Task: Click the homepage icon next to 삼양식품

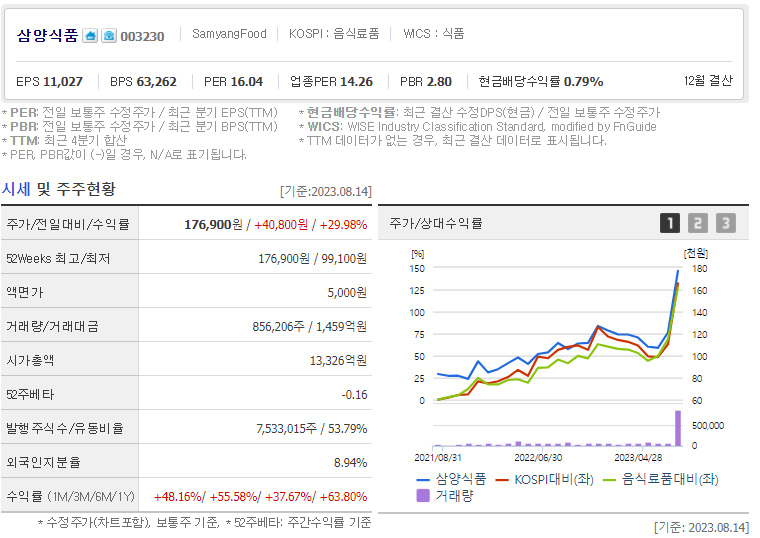Action: (x=90, y=36)
